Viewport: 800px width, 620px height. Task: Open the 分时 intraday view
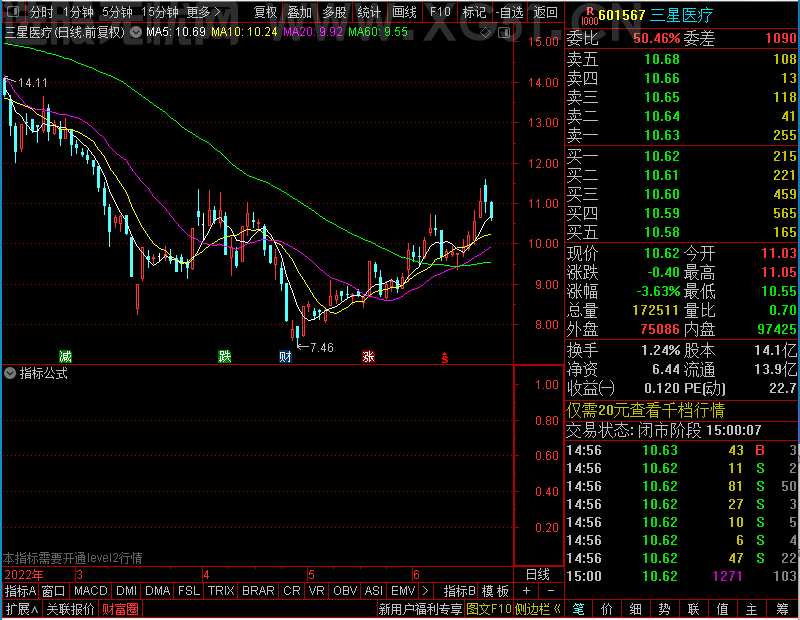click(41, 12)
